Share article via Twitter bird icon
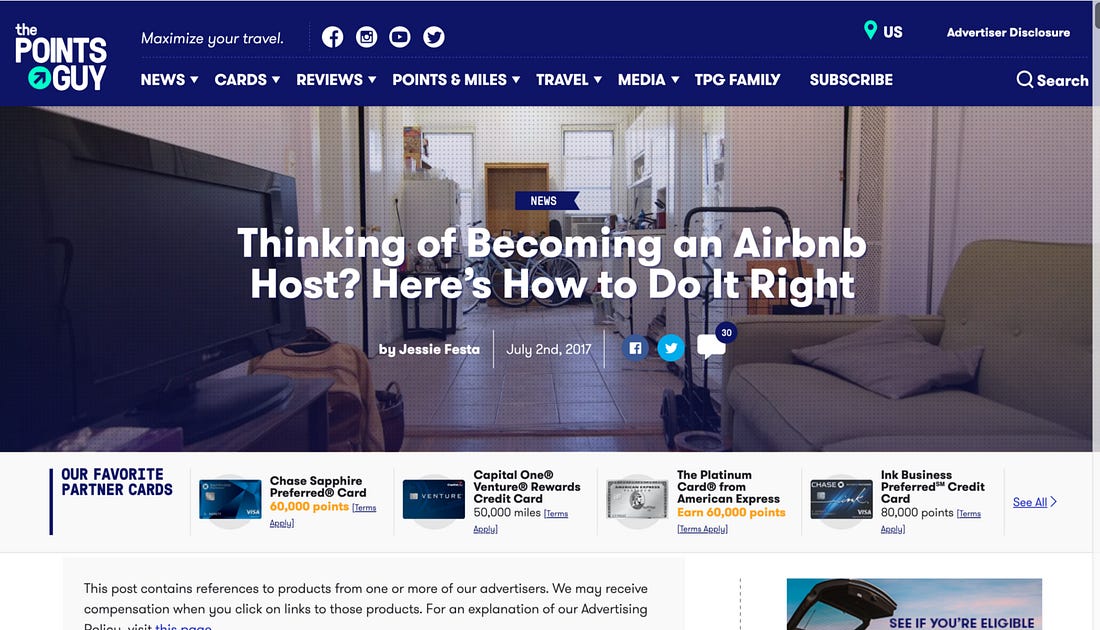 click(x=671, y=348)
